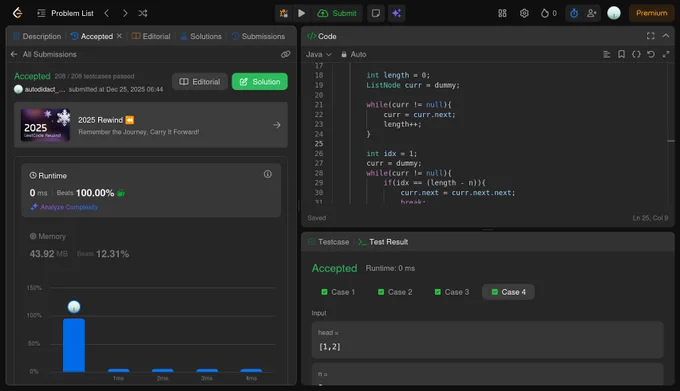Image resolution: width=680 pixels, height=391 pixels.
Task: Click the invite user icon
Action: coord(592,13)
